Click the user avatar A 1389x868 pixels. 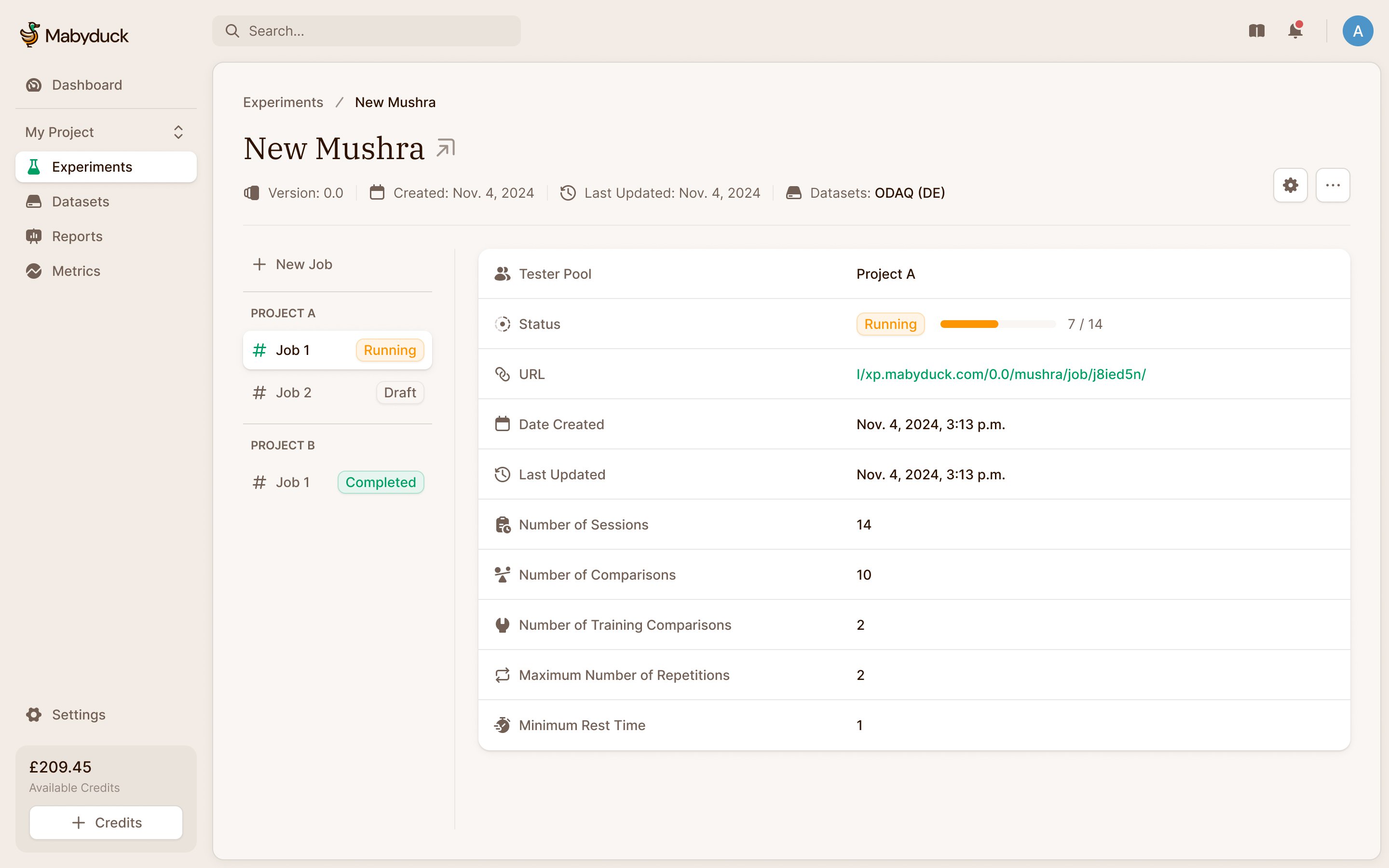click(1358, 31)
